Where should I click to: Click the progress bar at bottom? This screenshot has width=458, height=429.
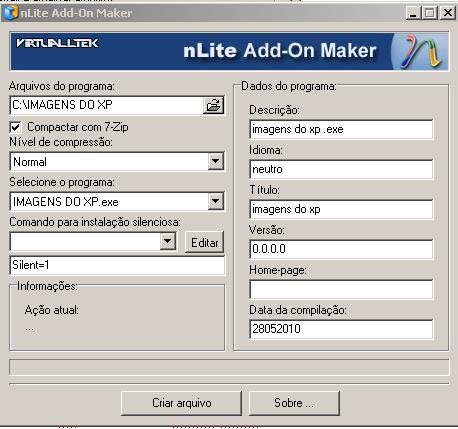point(229,368)
